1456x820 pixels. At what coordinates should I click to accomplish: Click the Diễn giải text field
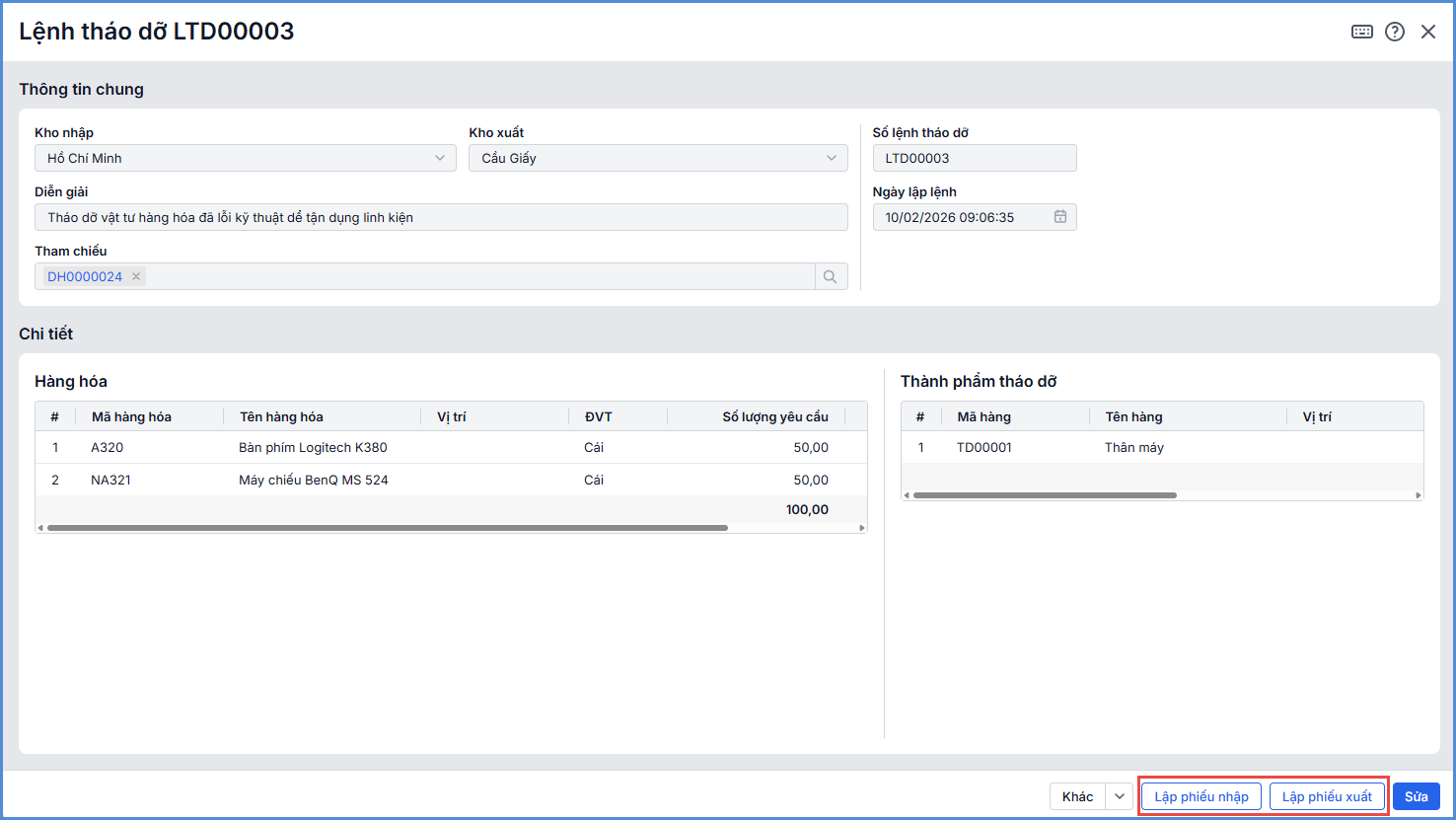coord(441,217)
